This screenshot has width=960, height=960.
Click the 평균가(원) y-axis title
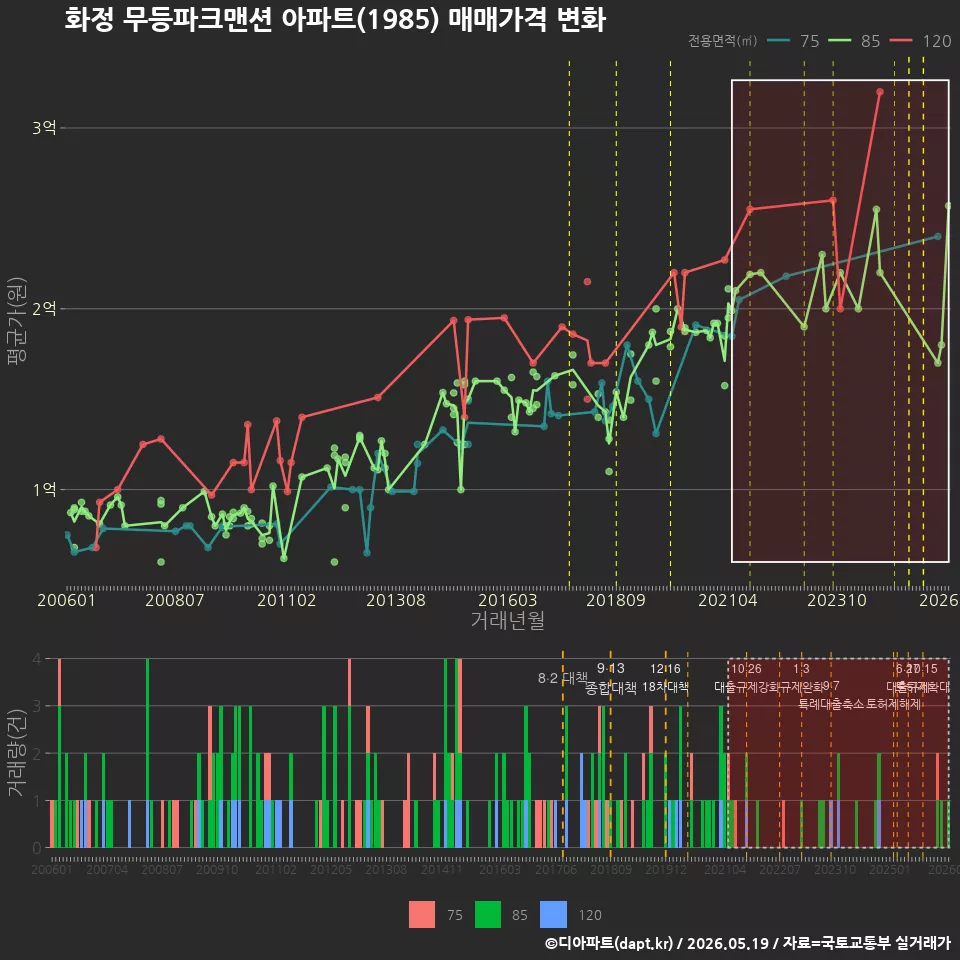coord(17,320)
